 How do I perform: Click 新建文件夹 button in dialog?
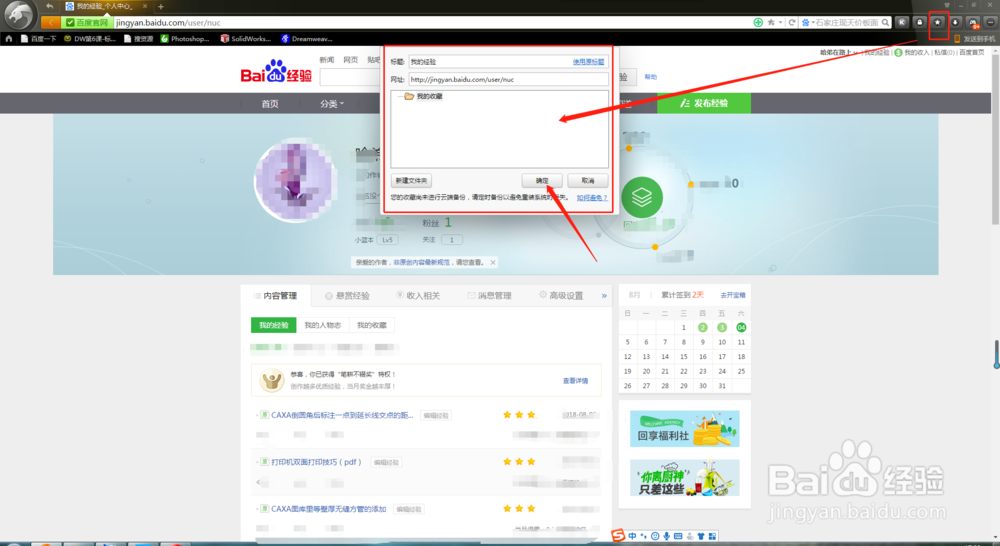tap(411, 181)
